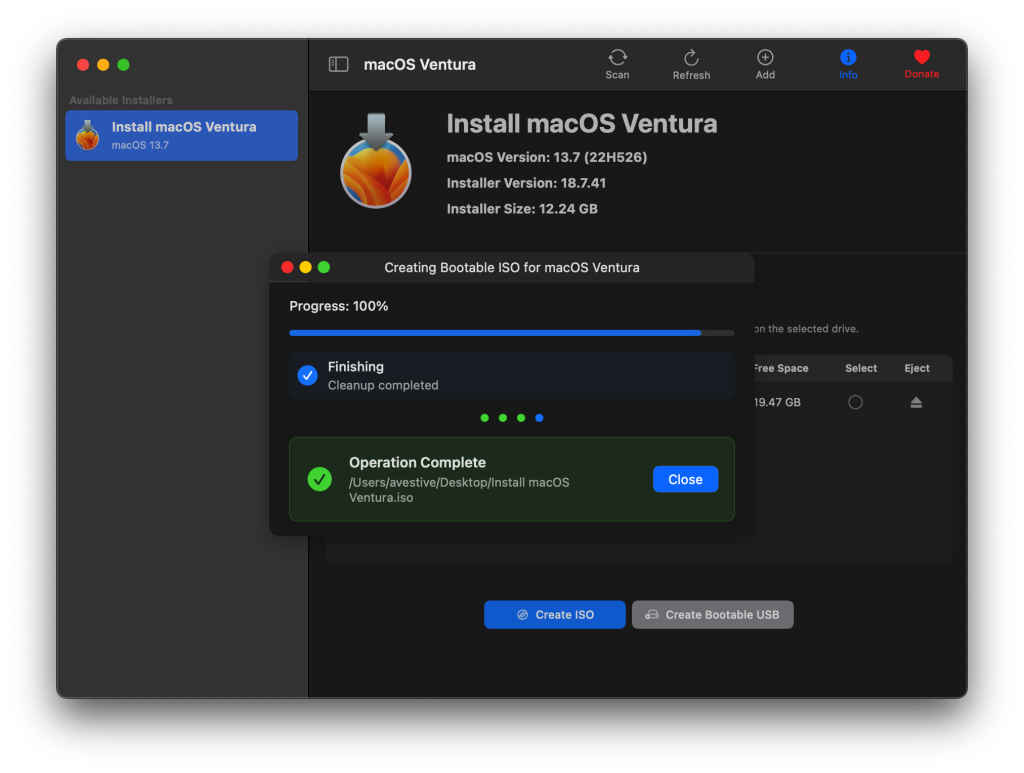Click the third green step dot

pyautogui.click(x=521, y=418)
